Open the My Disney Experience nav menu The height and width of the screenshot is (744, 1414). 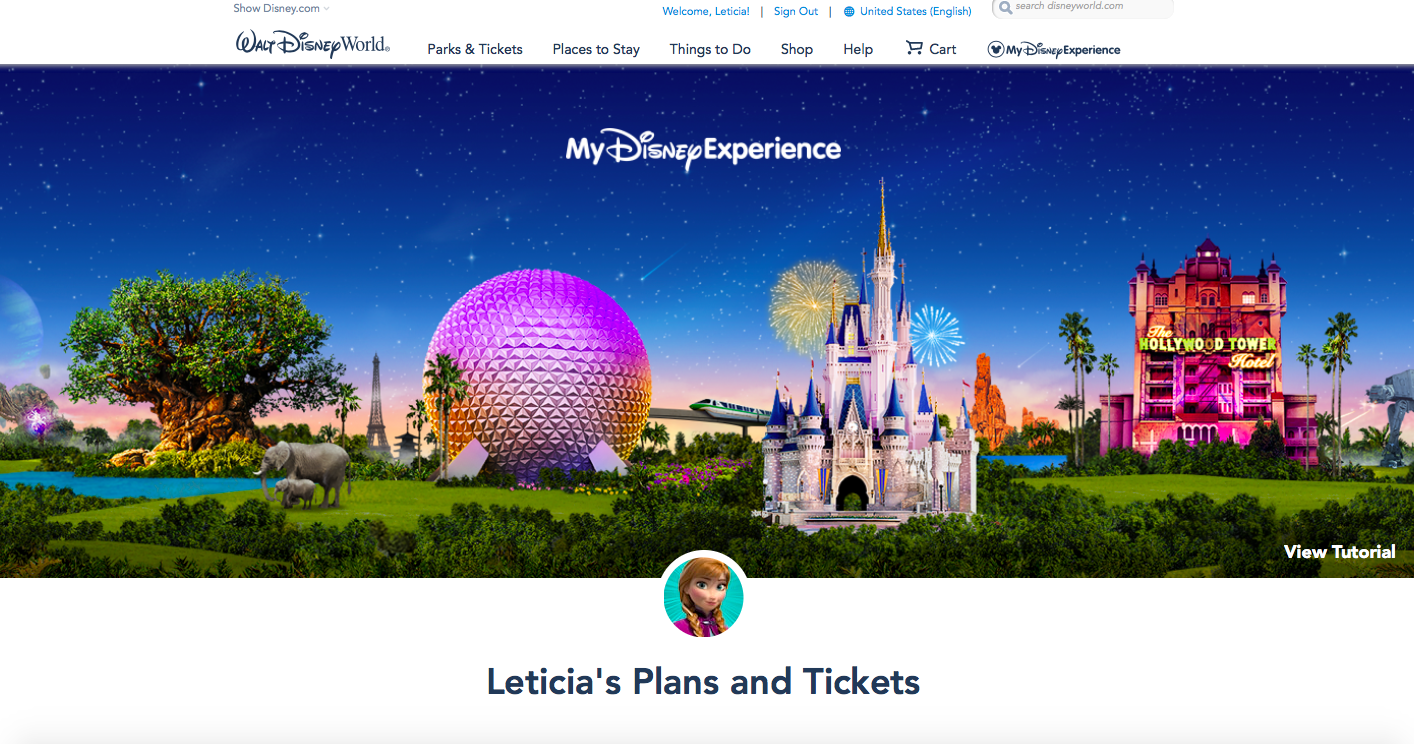[1054, 49]
